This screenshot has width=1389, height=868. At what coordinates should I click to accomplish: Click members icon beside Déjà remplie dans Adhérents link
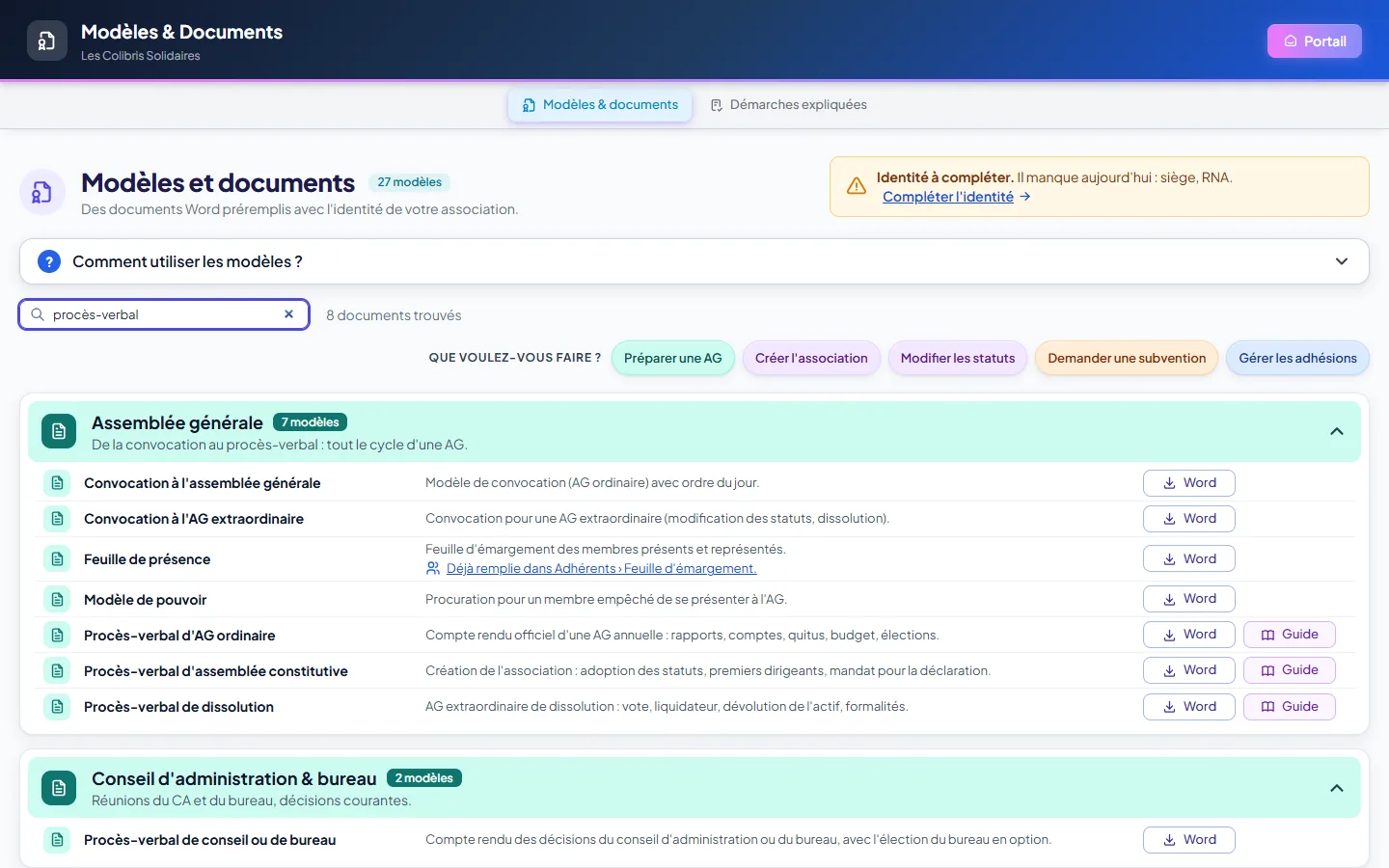[x=433, y=569]
